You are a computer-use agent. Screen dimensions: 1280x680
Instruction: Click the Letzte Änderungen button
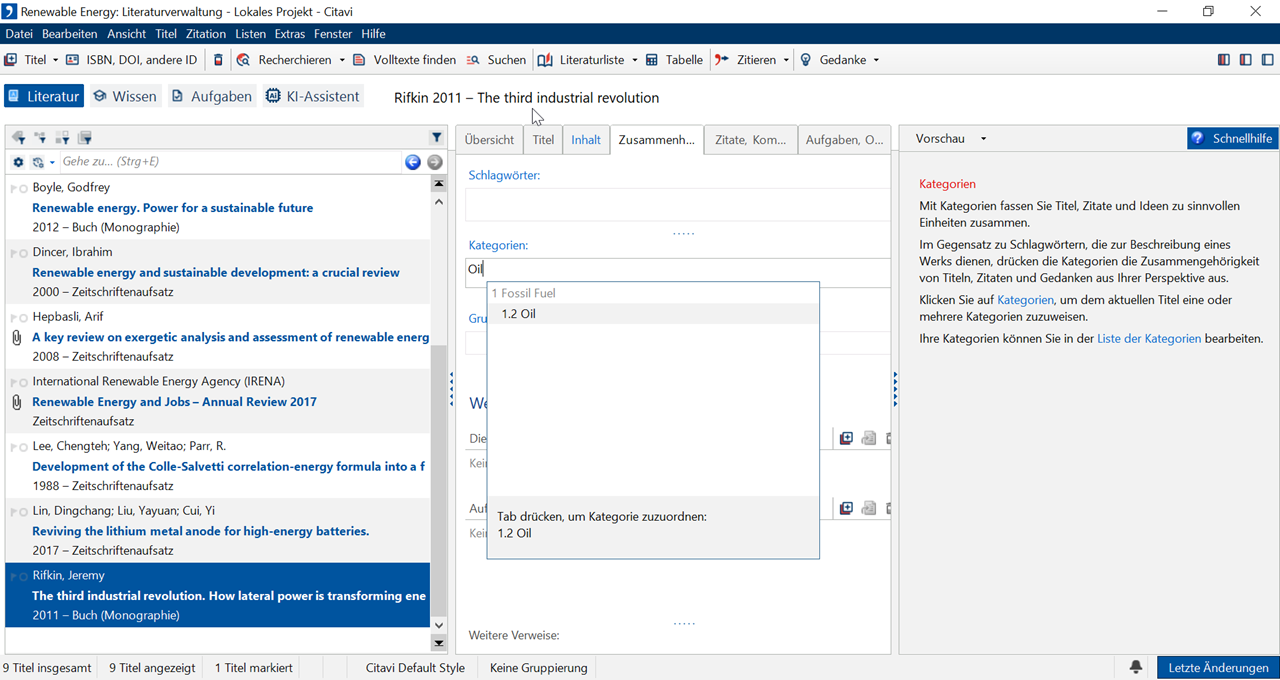[x=1217, y=667]
